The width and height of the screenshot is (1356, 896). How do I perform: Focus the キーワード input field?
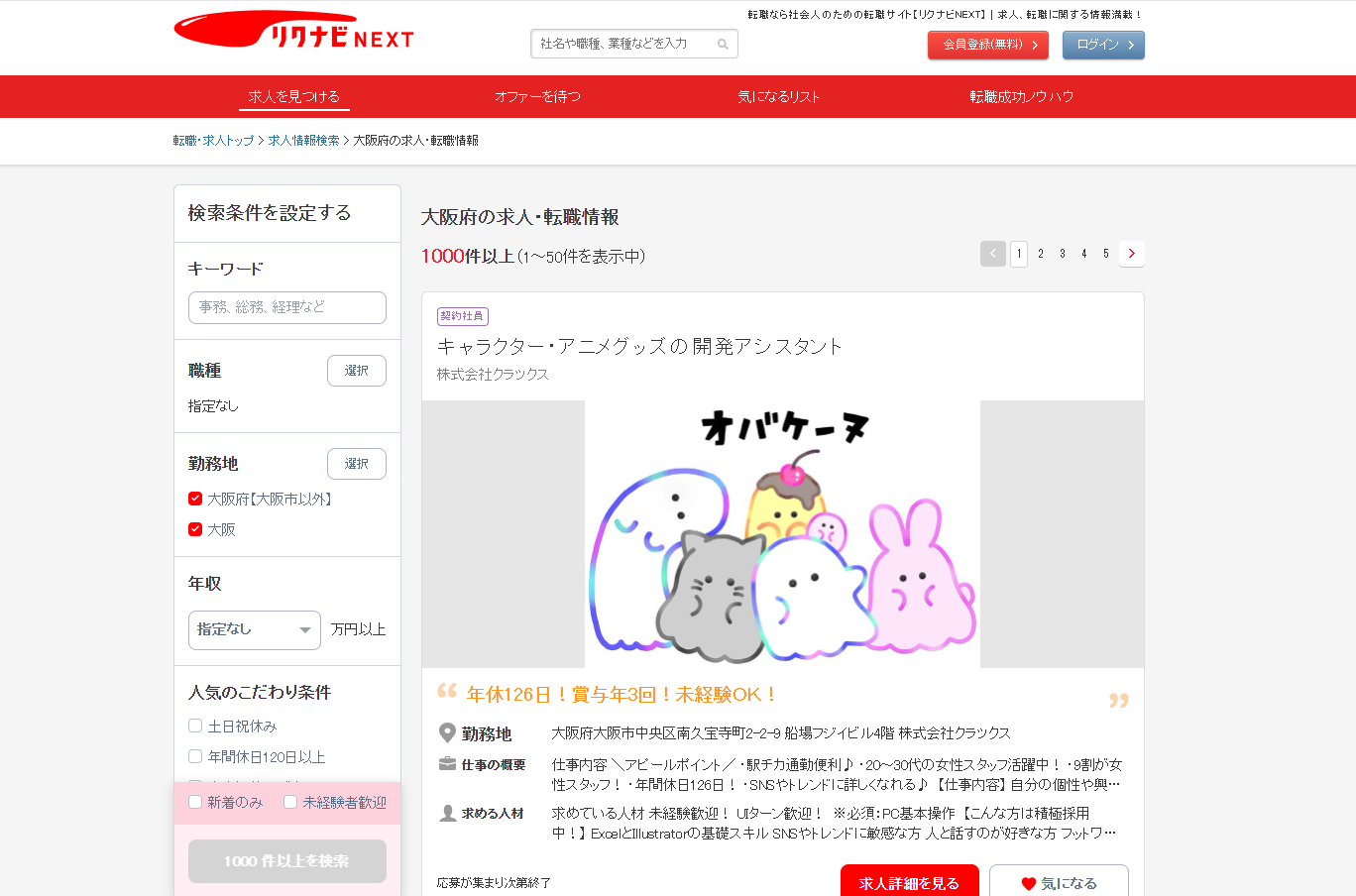coord(287,307)
